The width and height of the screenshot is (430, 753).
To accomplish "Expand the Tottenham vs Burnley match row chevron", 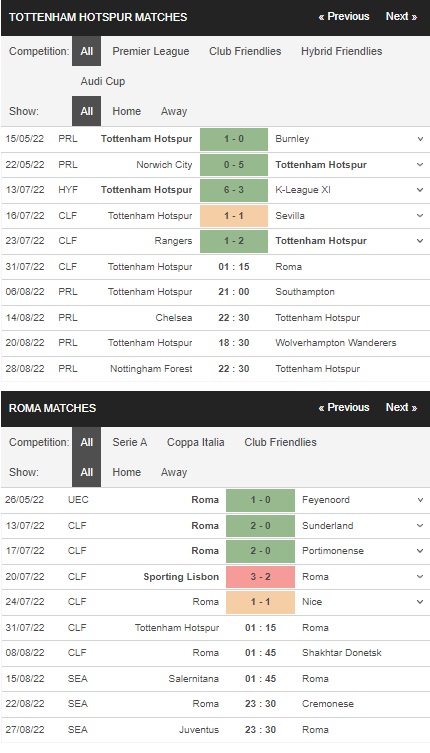I will point(420,139).
